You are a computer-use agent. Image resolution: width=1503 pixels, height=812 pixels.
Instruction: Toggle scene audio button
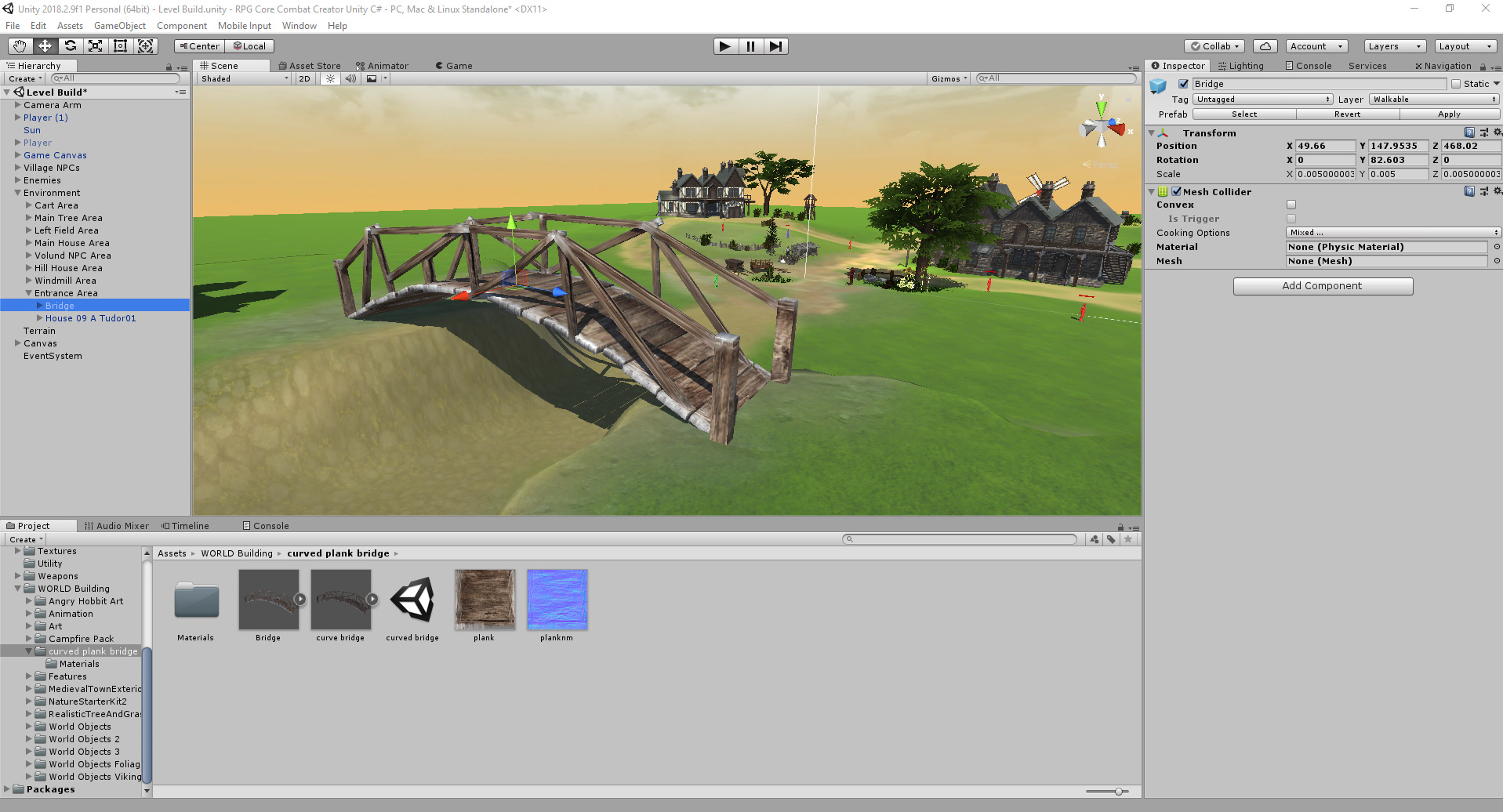tap(350, 78)
